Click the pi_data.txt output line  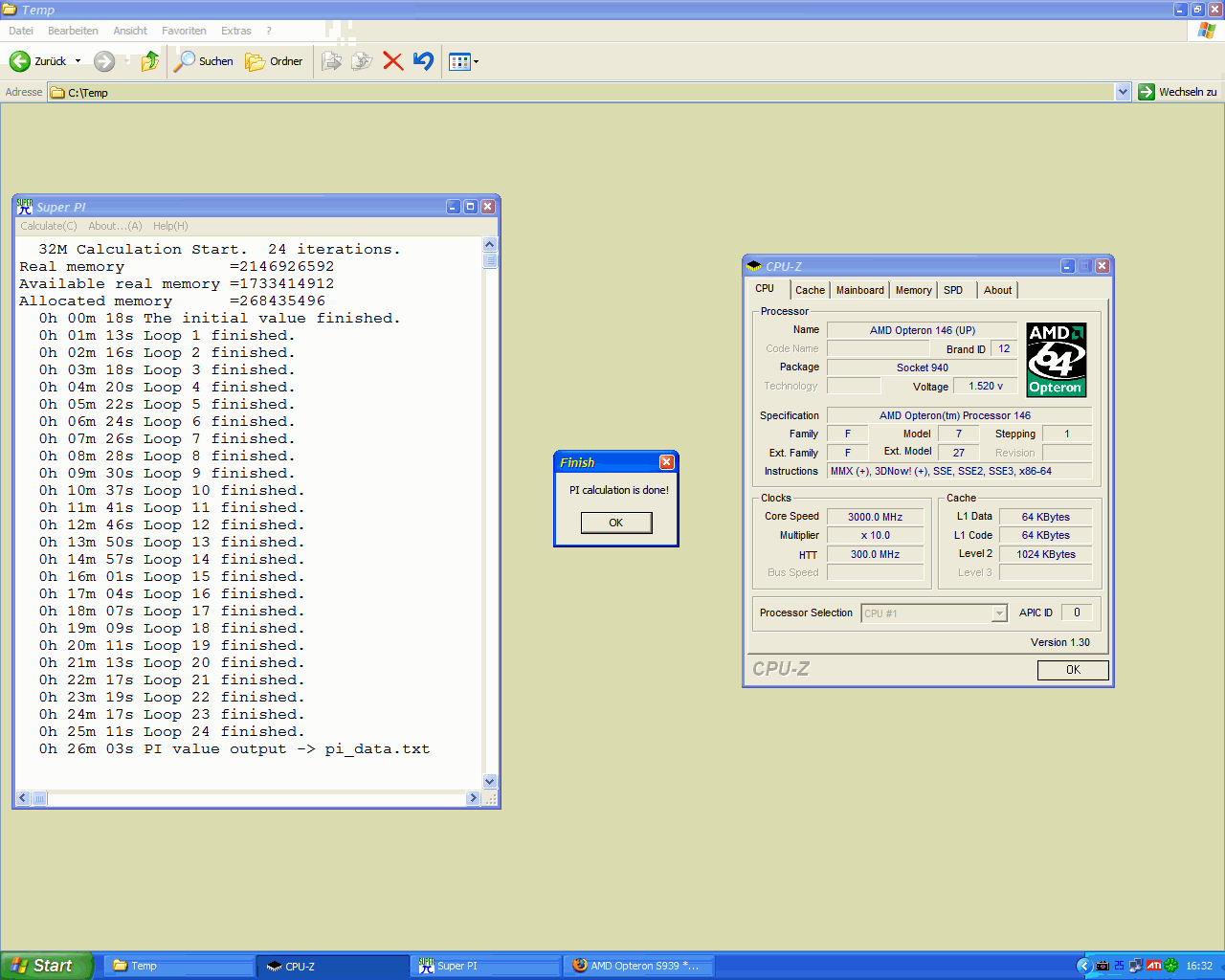(234, 749)
